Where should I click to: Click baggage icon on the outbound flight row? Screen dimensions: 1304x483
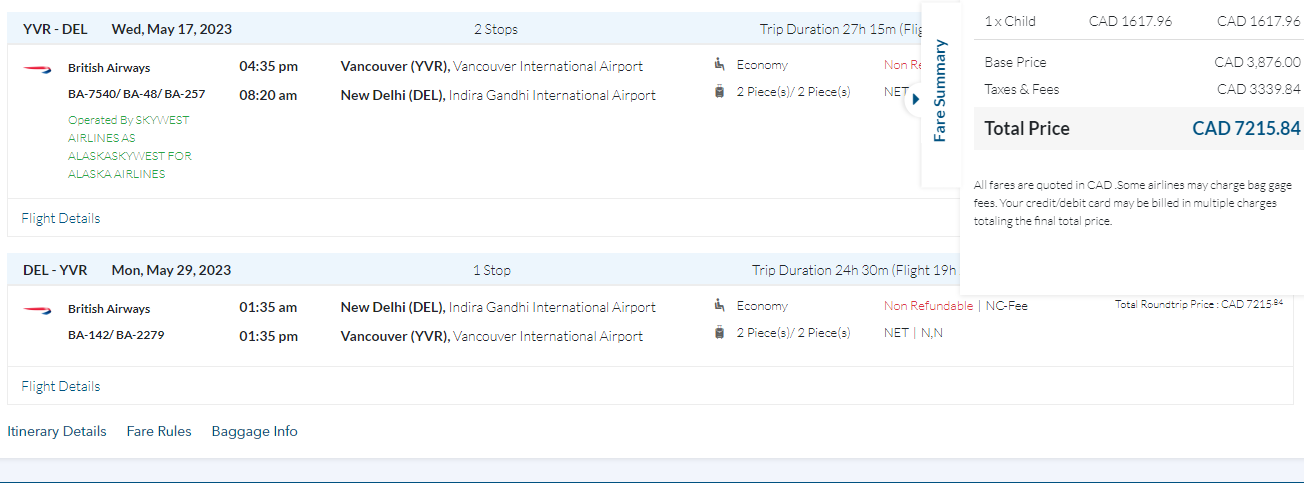(x=720, y=92)
